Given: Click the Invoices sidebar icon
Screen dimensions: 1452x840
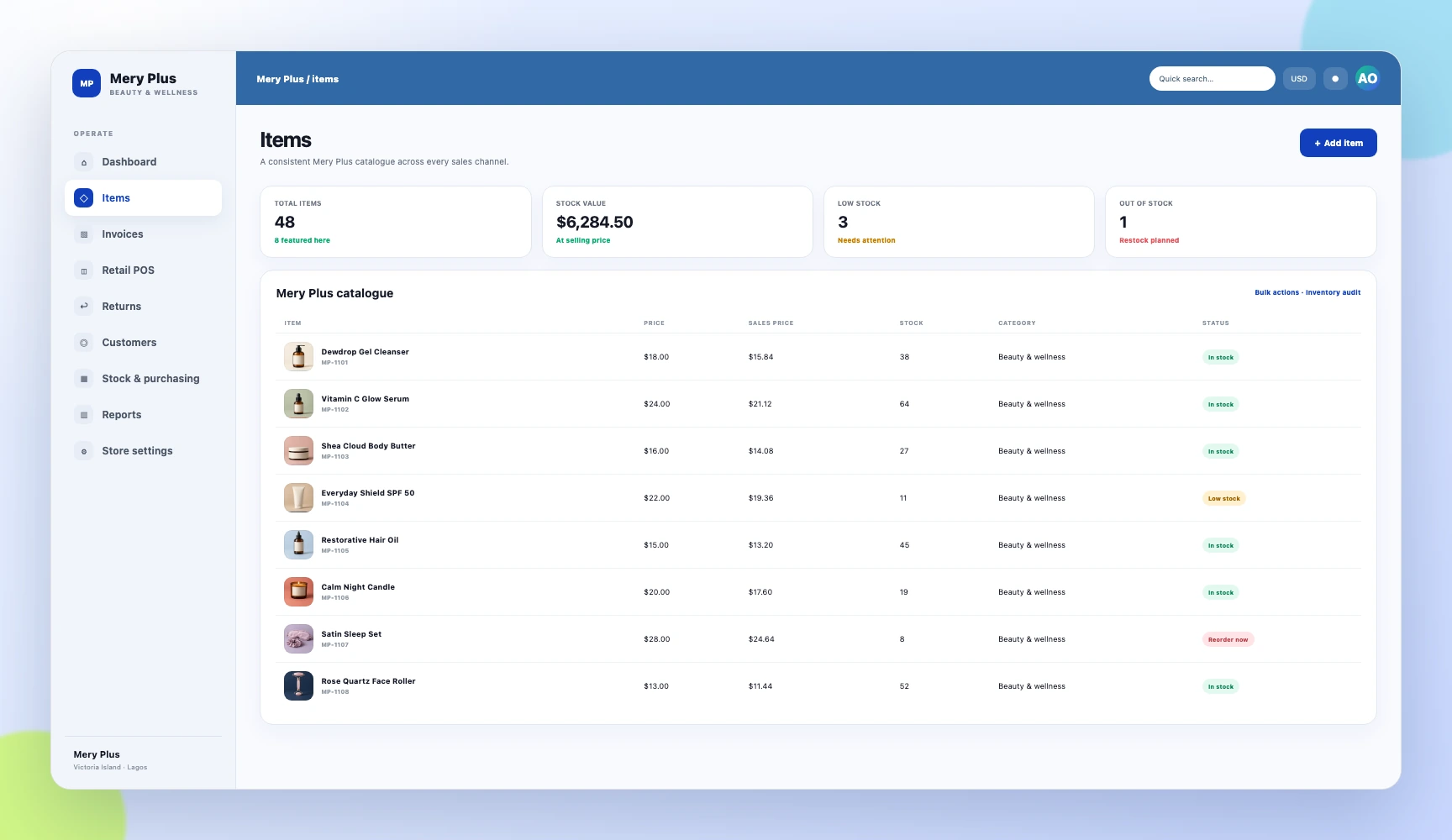Looking at the screenshot, I should click(84, 234).
